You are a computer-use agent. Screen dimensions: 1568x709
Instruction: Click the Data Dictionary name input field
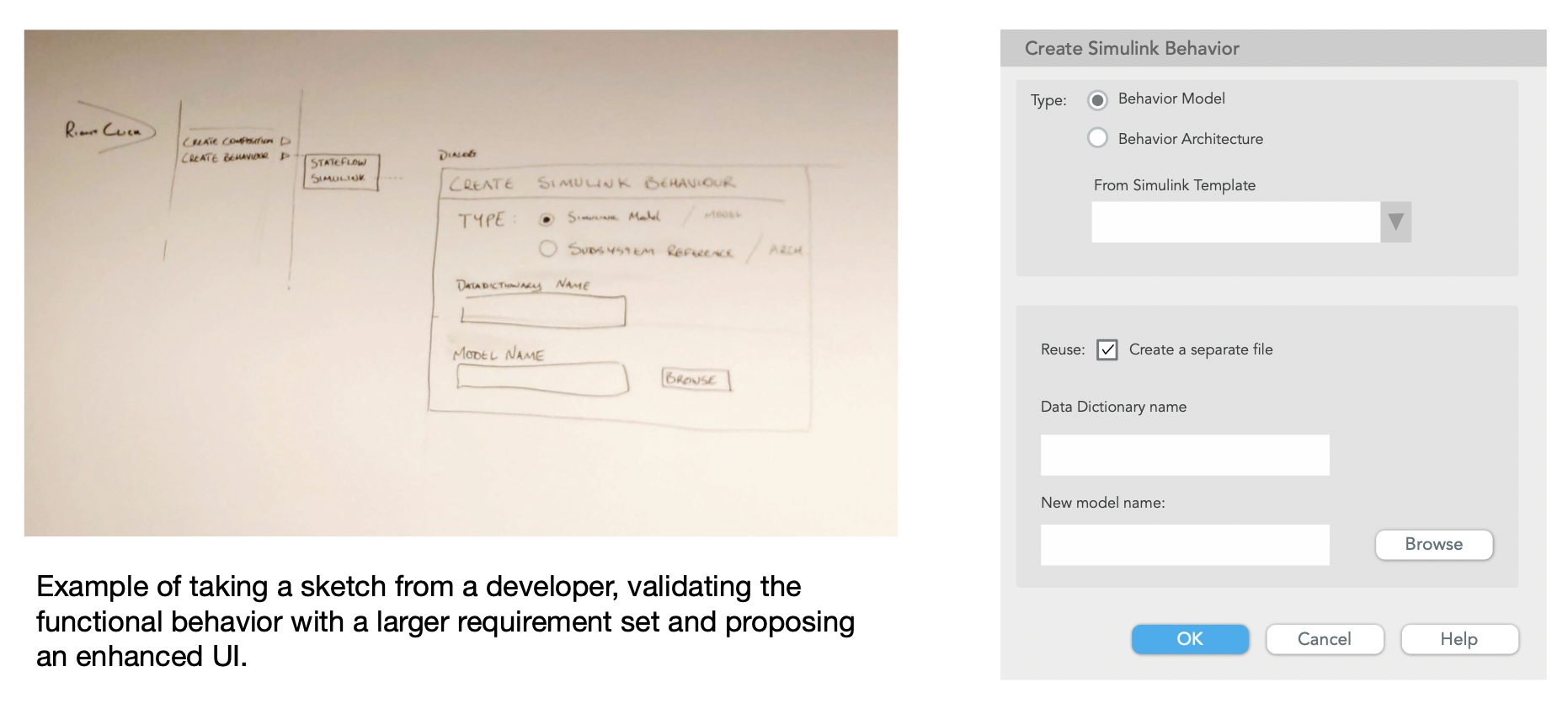1185,455
